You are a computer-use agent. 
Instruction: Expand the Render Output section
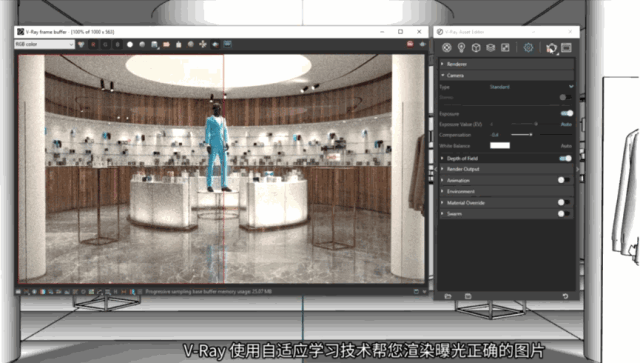(x=507, y=169)
